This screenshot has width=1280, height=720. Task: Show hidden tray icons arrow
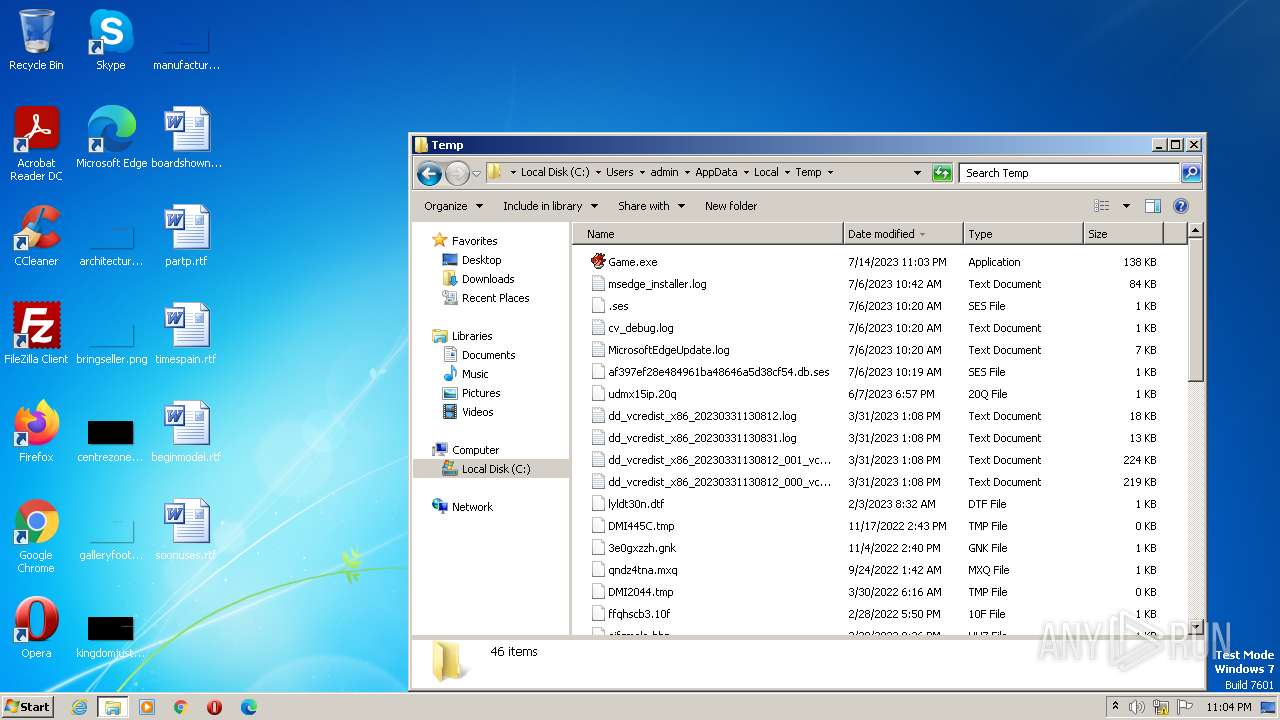point(1115,707)
